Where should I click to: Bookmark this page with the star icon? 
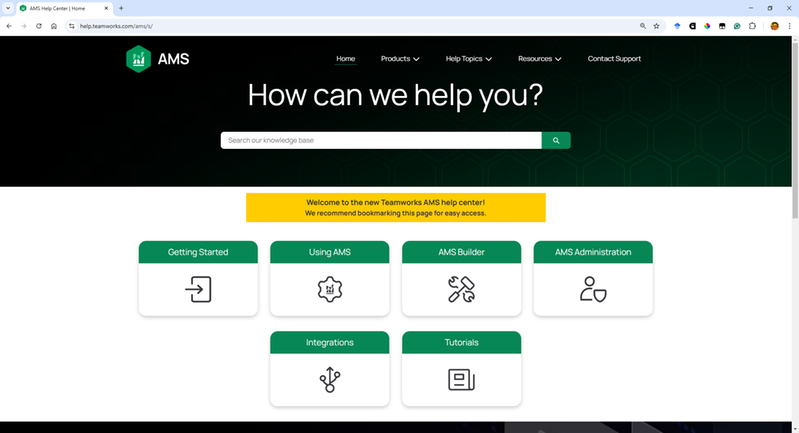click(657, 26)
